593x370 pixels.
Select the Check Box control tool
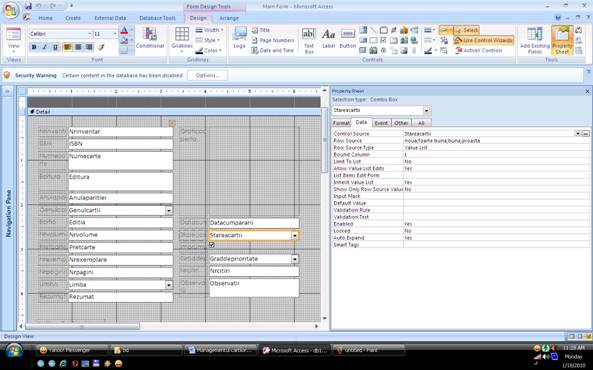pyautogui.click(x=383, y=40)
